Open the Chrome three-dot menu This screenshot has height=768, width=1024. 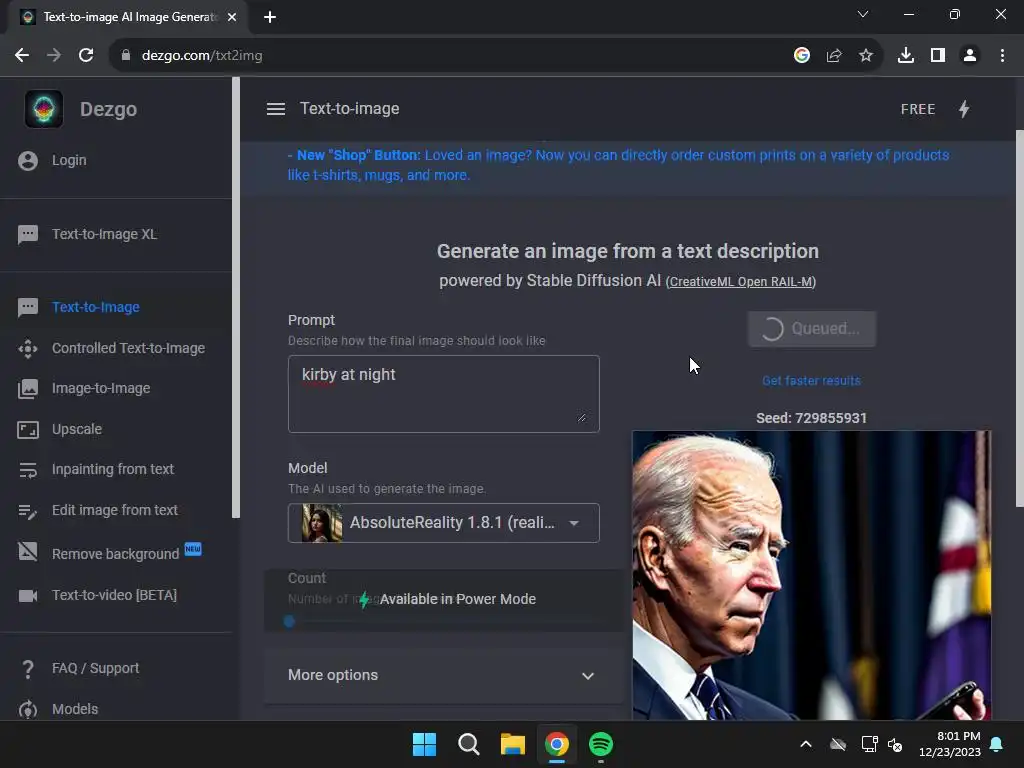click(x=1002, y=56)
